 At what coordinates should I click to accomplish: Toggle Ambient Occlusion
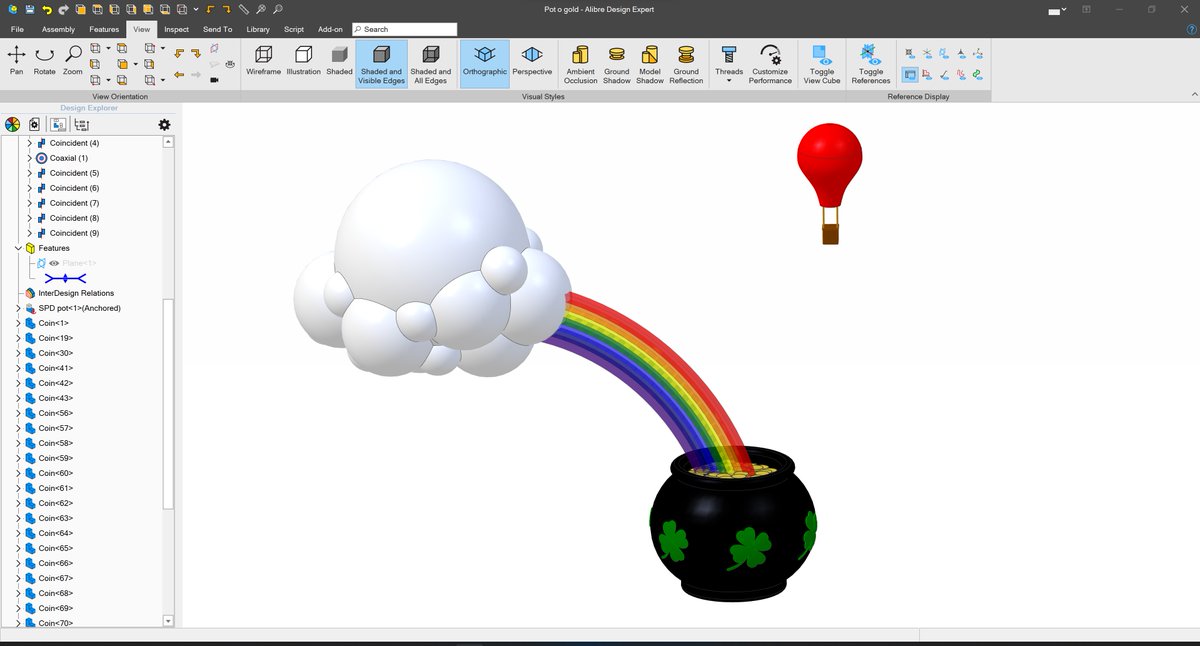[580, 63]
